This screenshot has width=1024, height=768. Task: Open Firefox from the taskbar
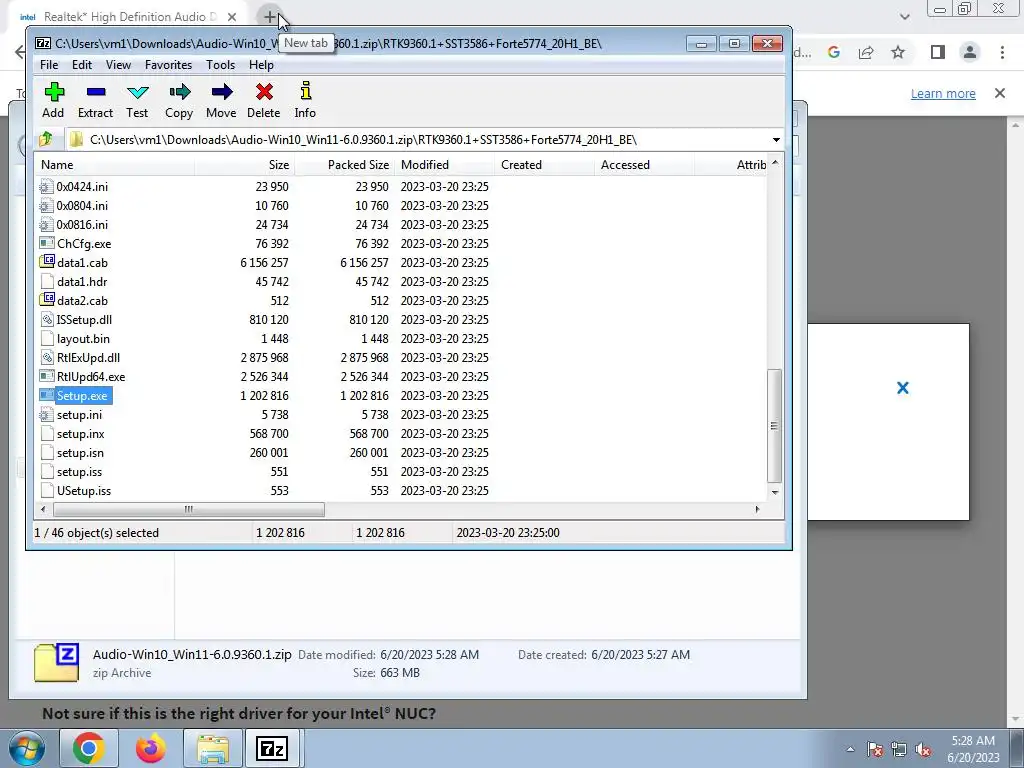[150, 748]
